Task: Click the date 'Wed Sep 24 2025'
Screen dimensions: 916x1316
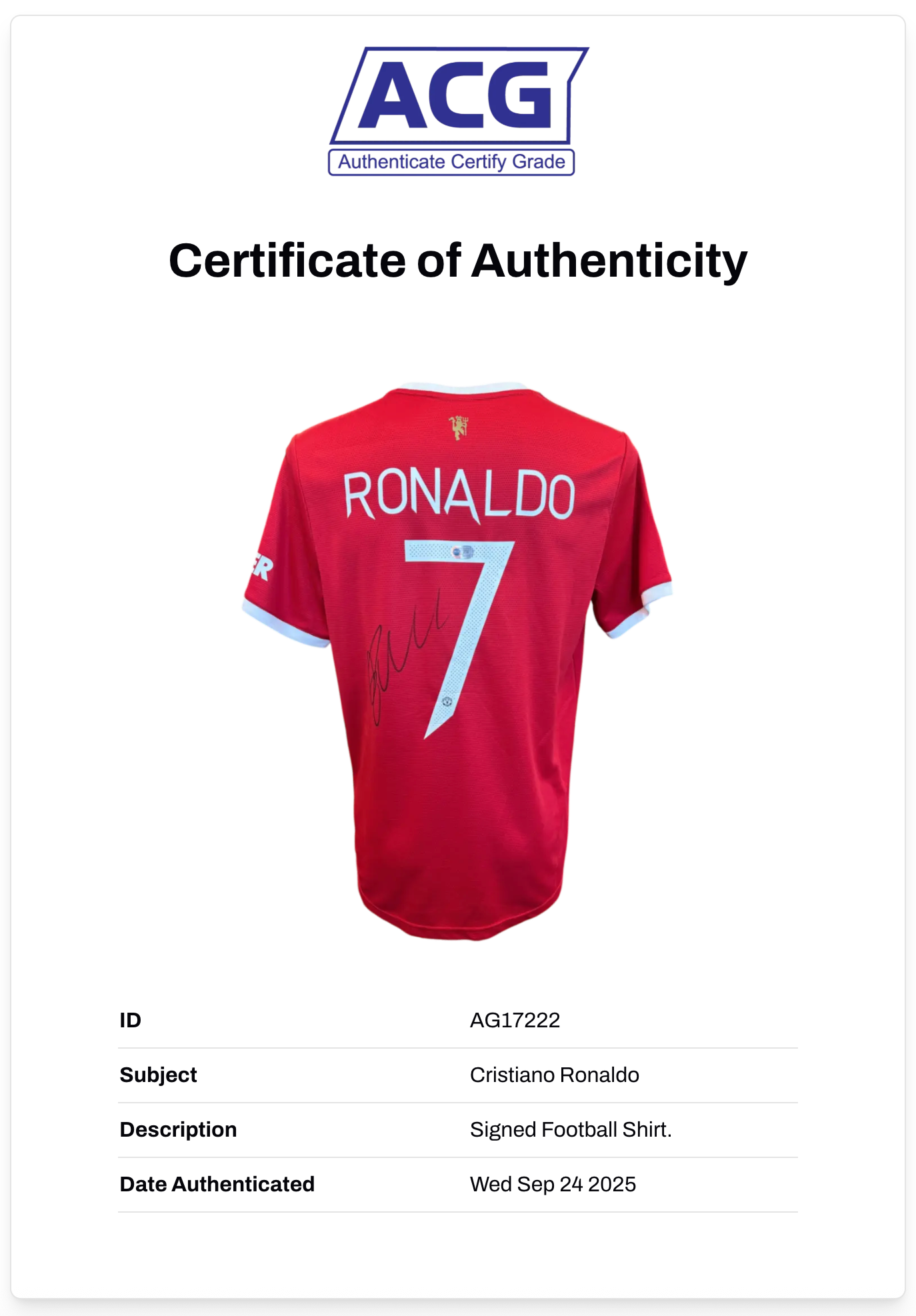Action: coord(553,1184)
